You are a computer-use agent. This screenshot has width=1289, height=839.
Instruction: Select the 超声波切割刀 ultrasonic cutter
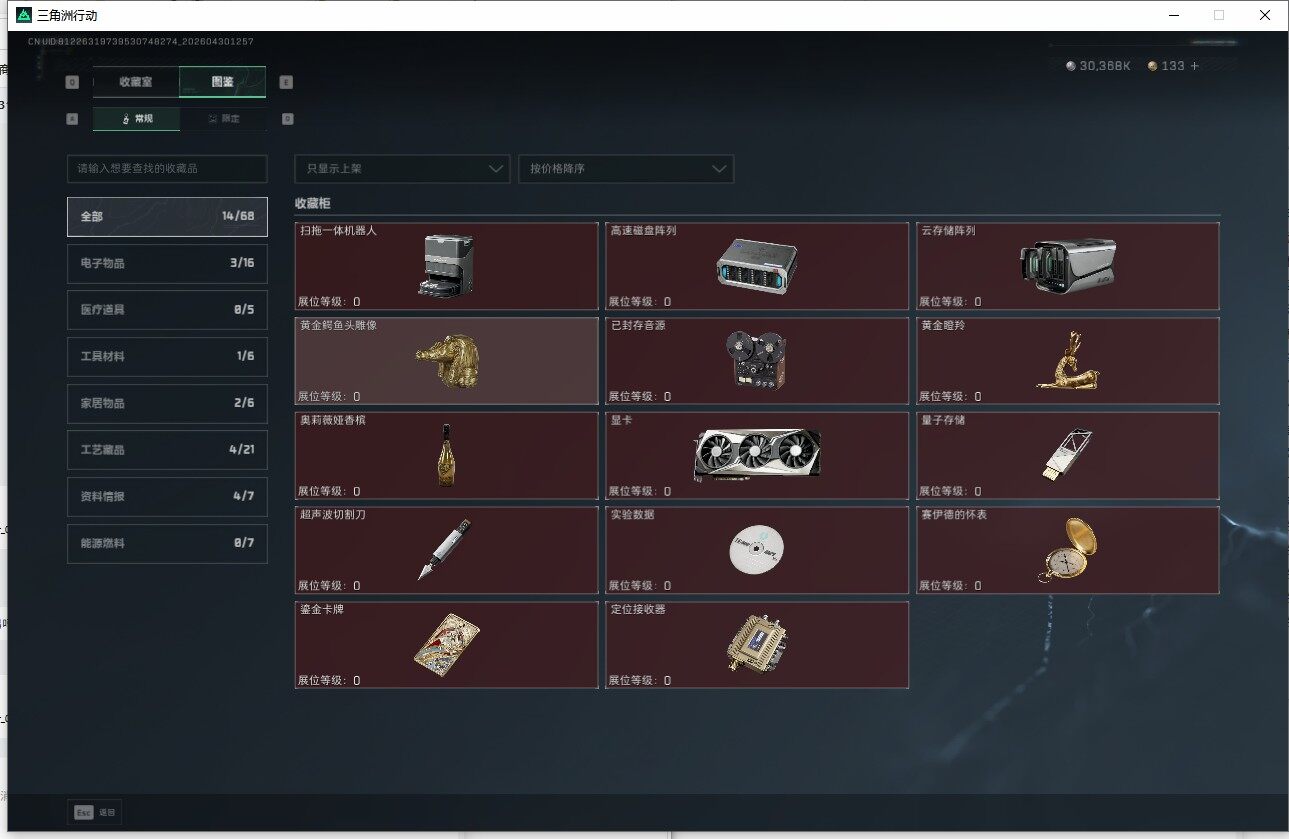point(447,550)
